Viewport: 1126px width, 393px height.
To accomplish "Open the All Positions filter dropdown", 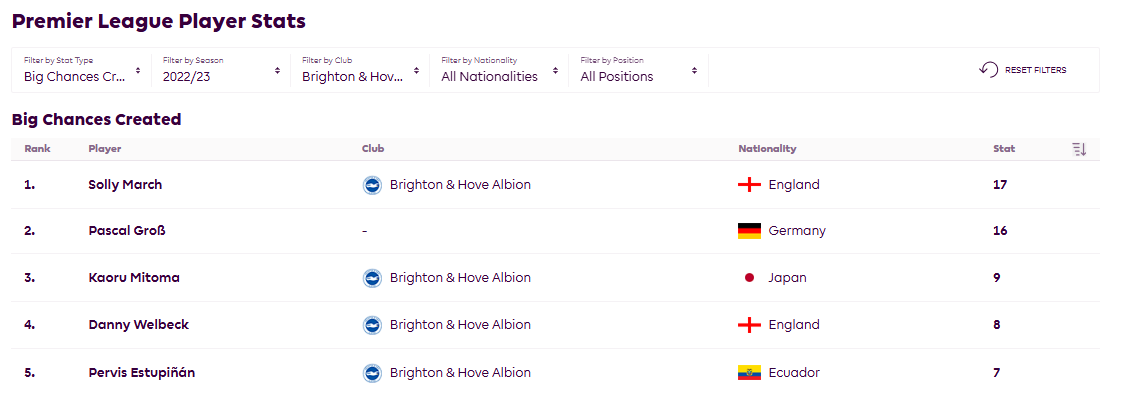I will click(x=639, y=70).
